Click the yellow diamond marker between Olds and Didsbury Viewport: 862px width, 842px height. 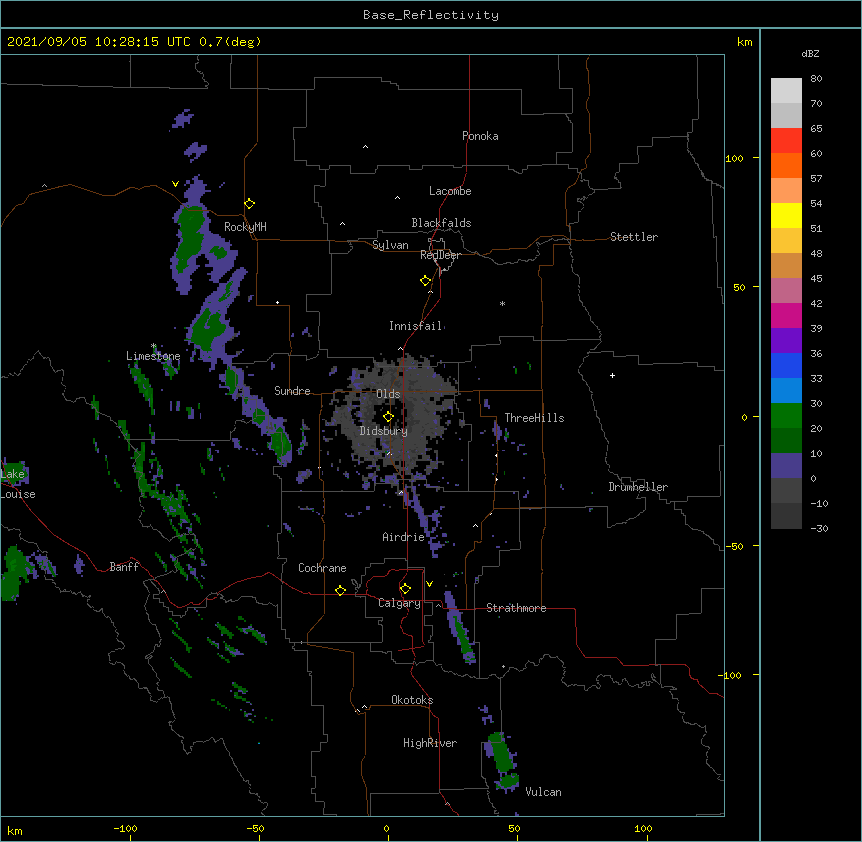(388, 417)
